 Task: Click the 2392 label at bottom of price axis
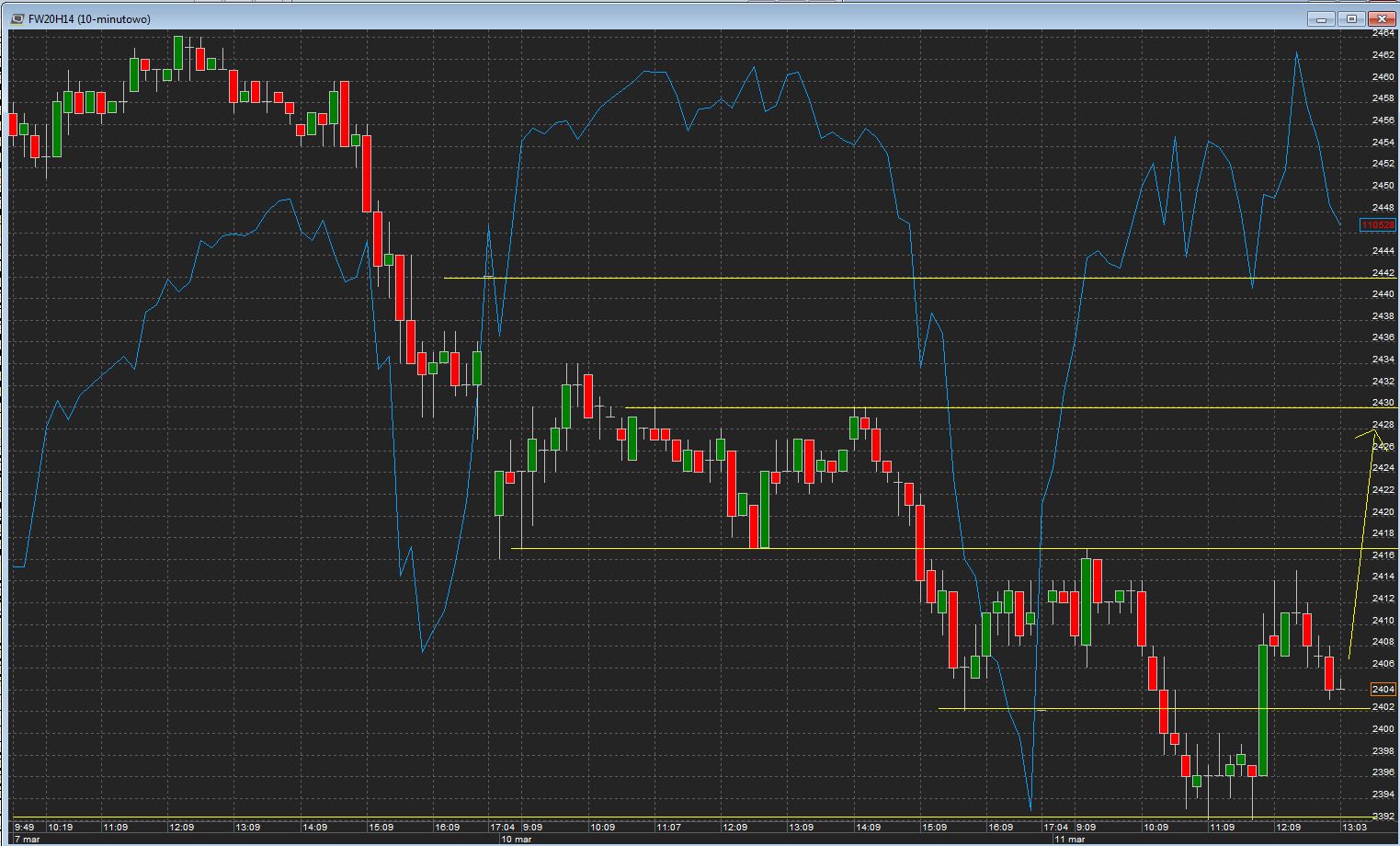tap(1383, 817)
